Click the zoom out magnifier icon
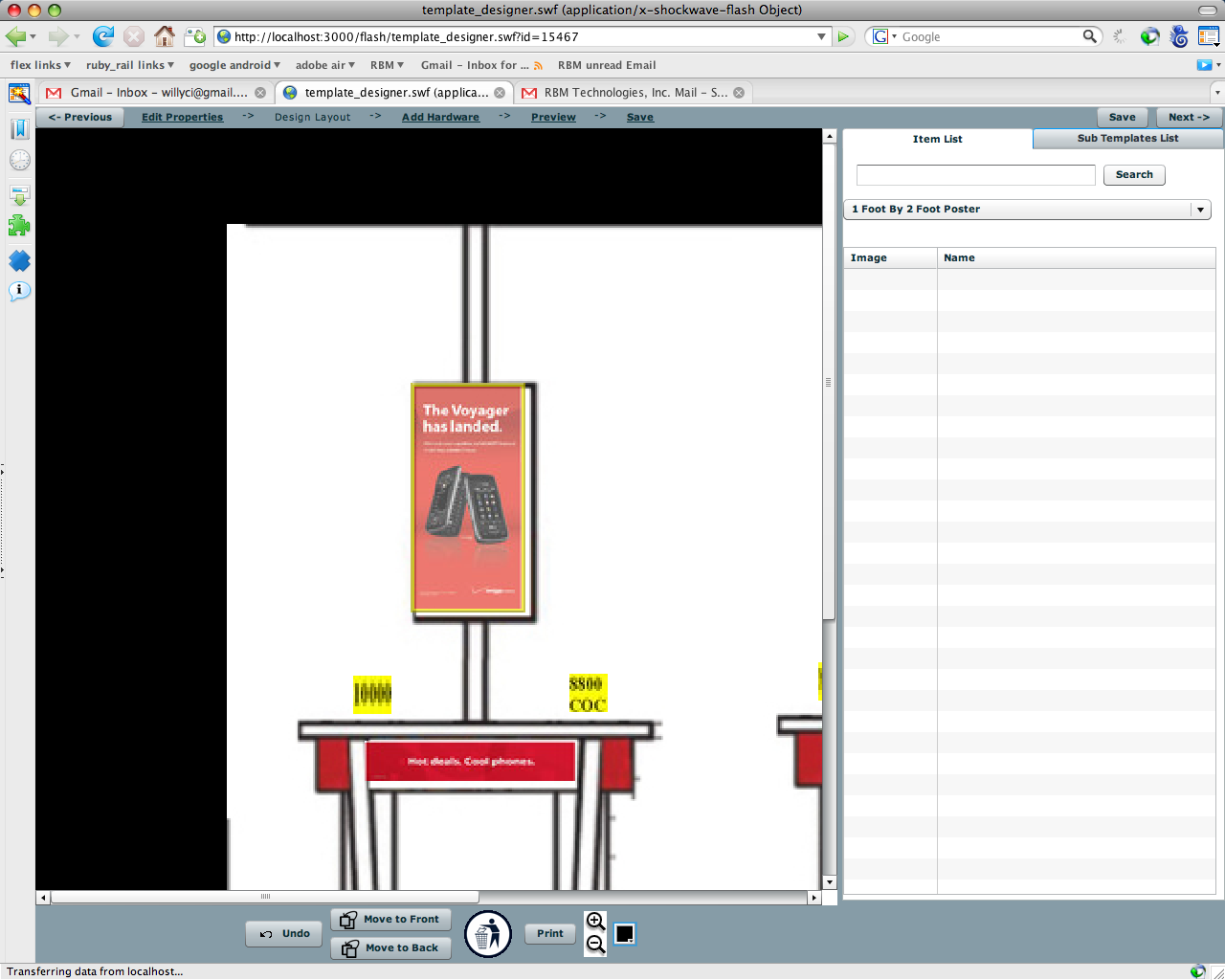Viewport: 1225px width, 980px height. coord(595,945)
